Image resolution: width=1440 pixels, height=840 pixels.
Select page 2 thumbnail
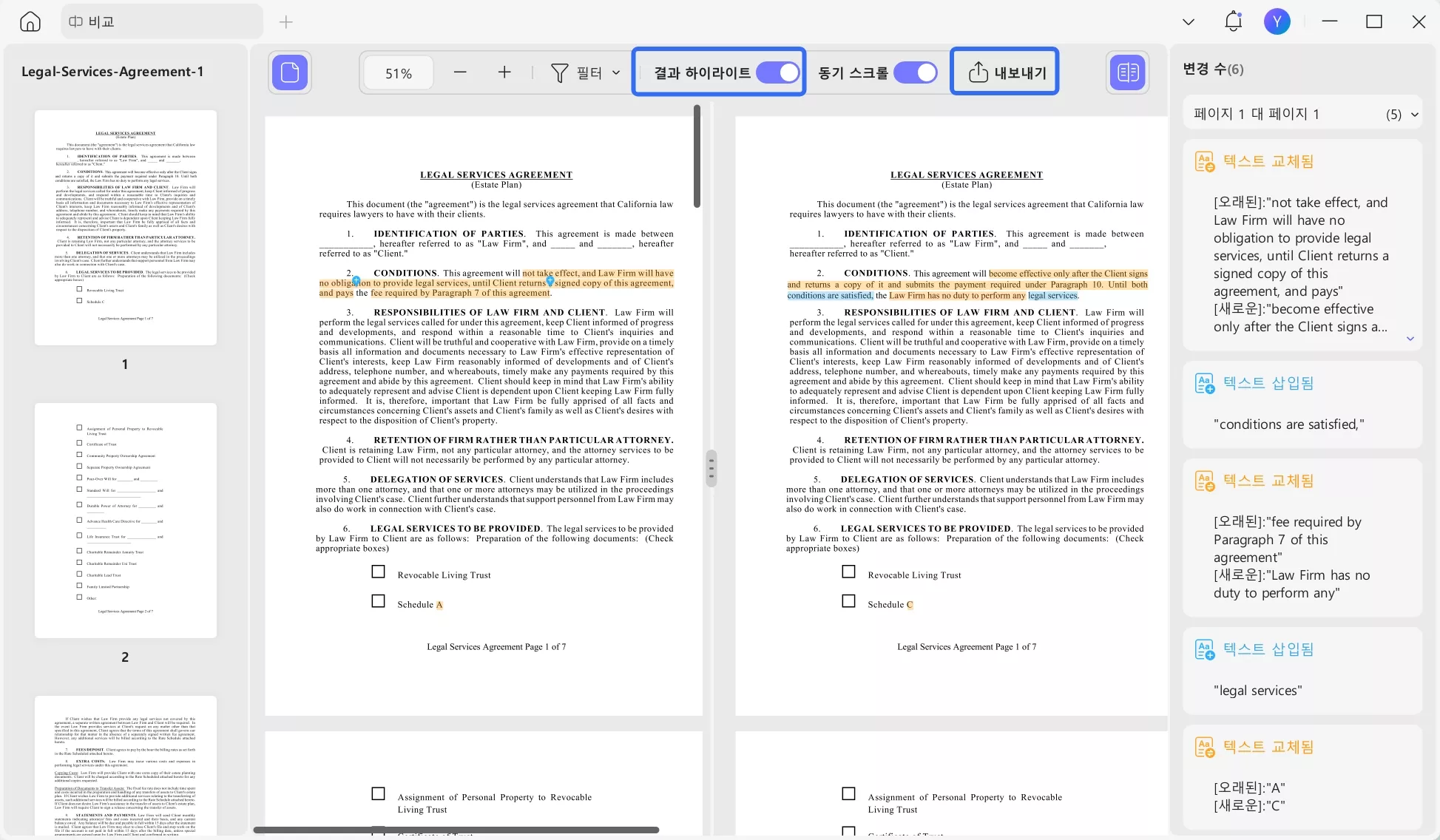(126, 521)
